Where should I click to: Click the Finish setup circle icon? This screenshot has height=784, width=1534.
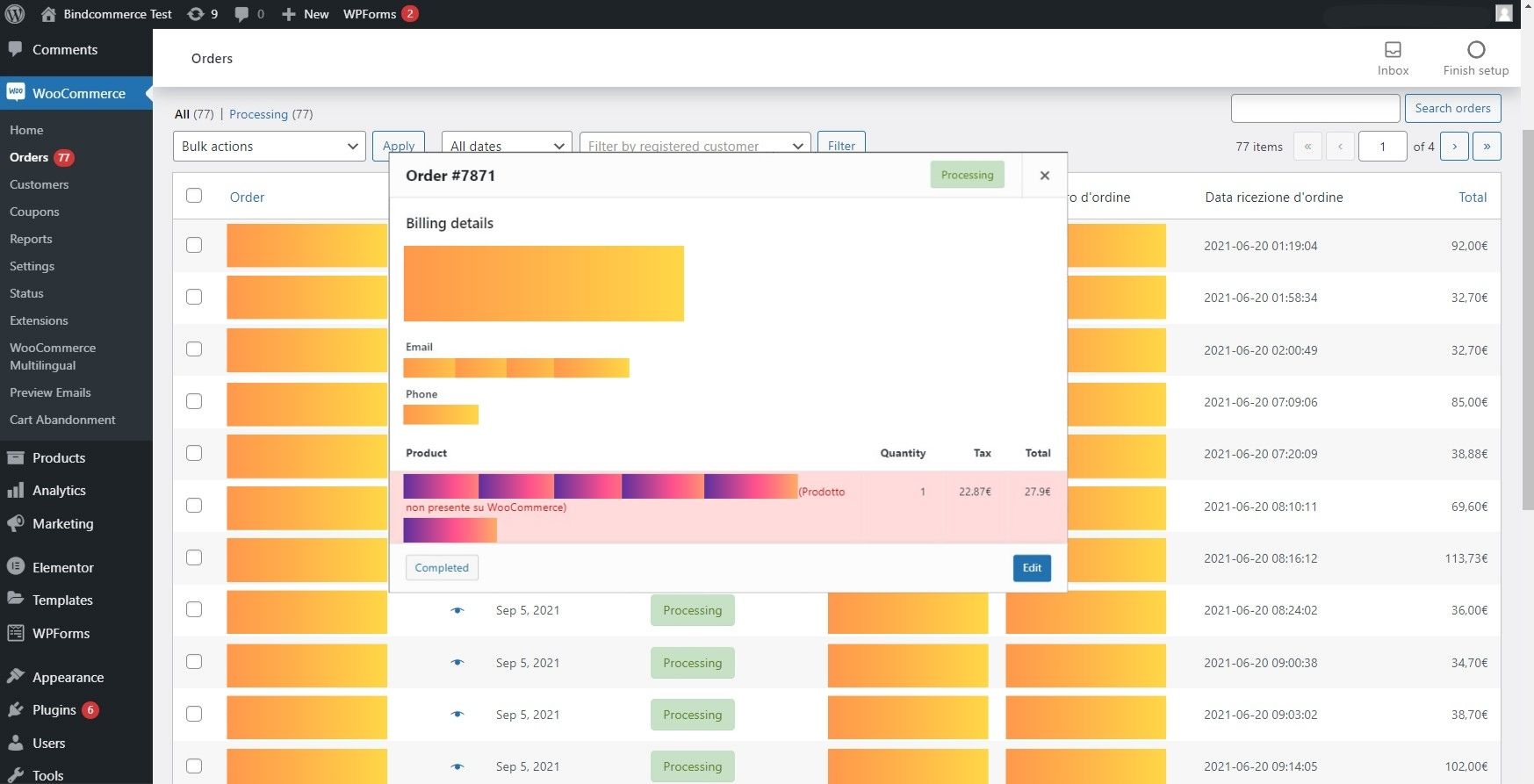tap(1476, 50)
